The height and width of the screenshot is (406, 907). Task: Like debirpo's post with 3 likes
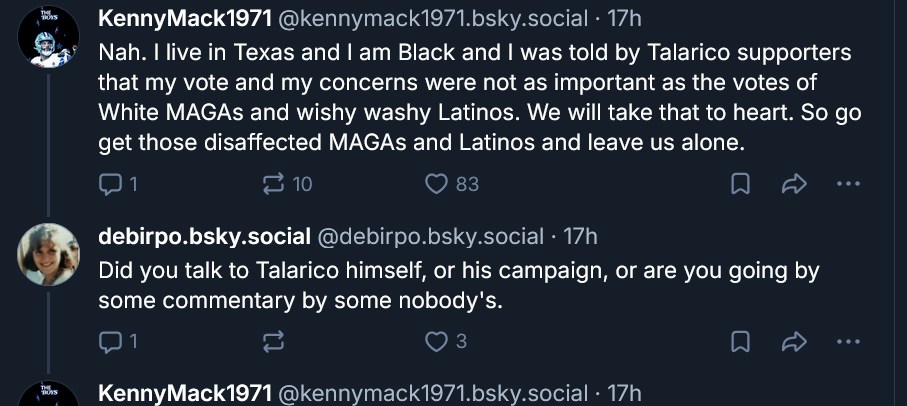point(436,342)
